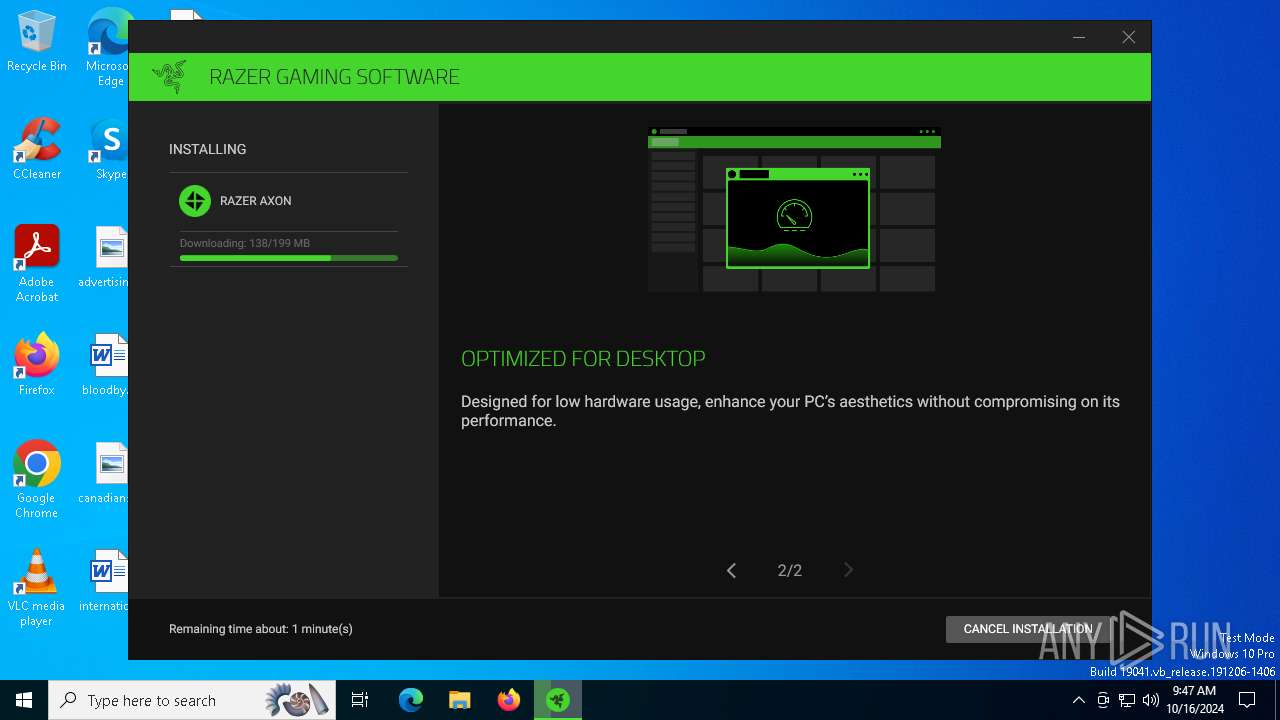Click the download progress bar
This screenshot has width=1280, height=720.
tap(289, 258)
